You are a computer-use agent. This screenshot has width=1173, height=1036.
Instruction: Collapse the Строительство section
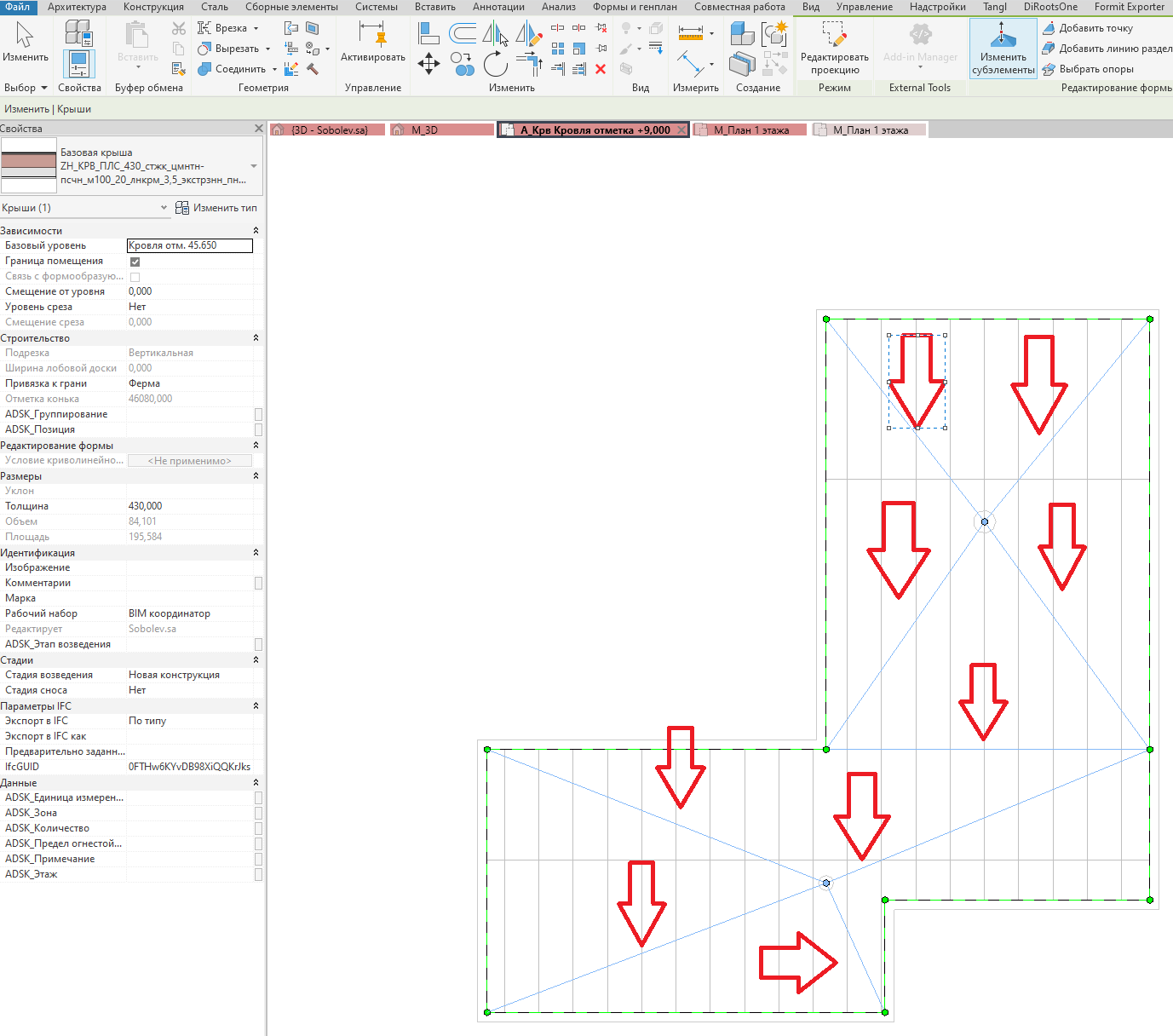256,338
